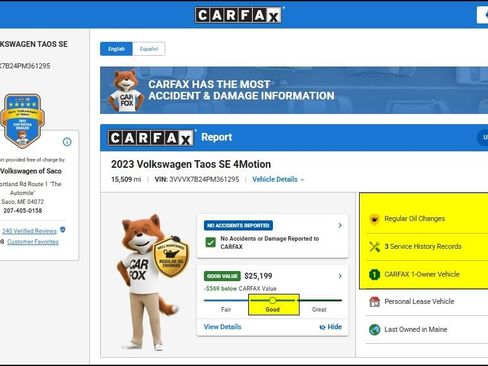Click the Volkswagen of Saco dealer name

(x=31, y=171)
